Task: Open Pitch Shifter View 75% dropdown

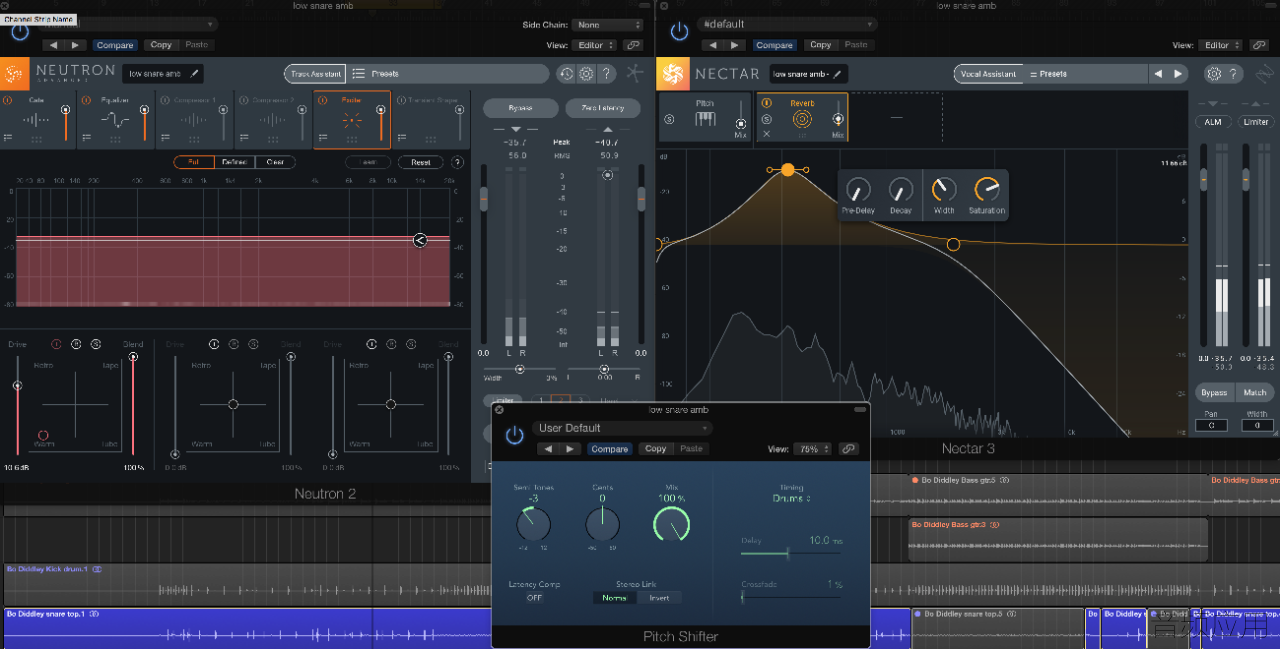Action: [813, 449]
